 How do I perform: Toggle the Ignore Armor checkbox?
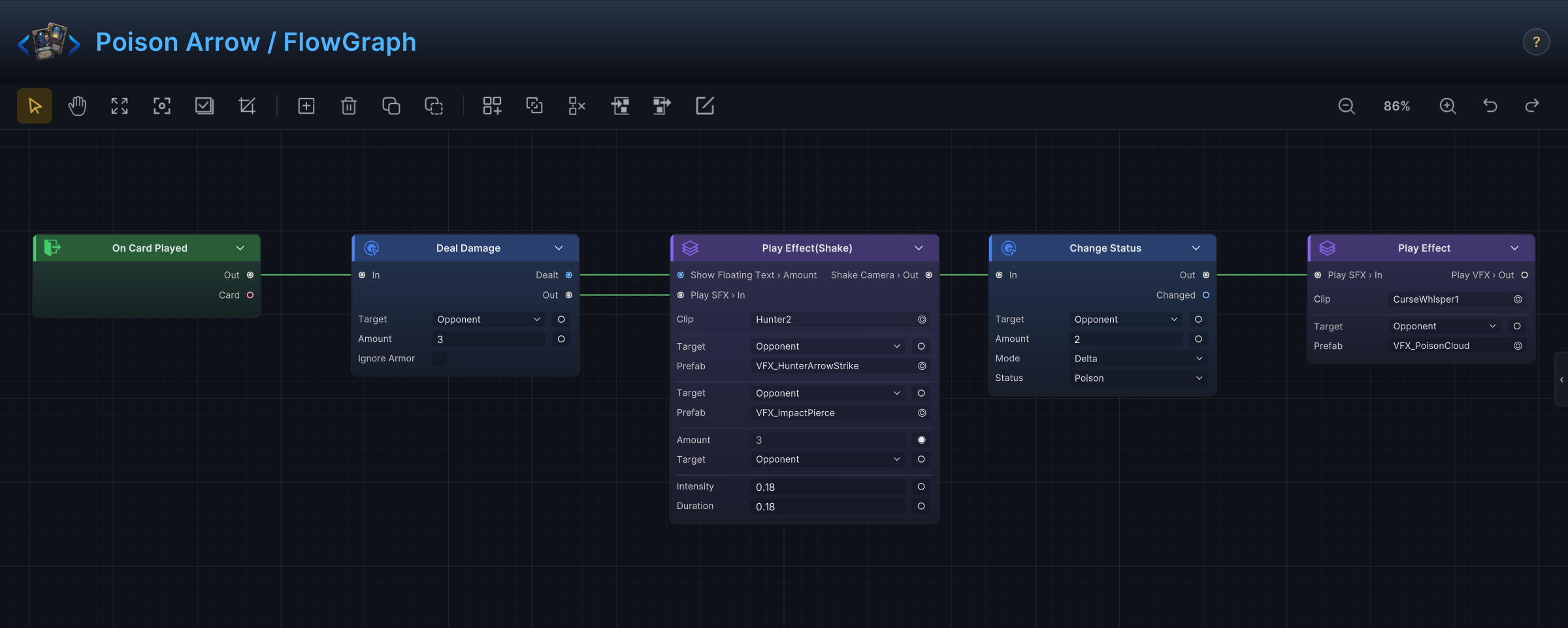coord(440,358)
